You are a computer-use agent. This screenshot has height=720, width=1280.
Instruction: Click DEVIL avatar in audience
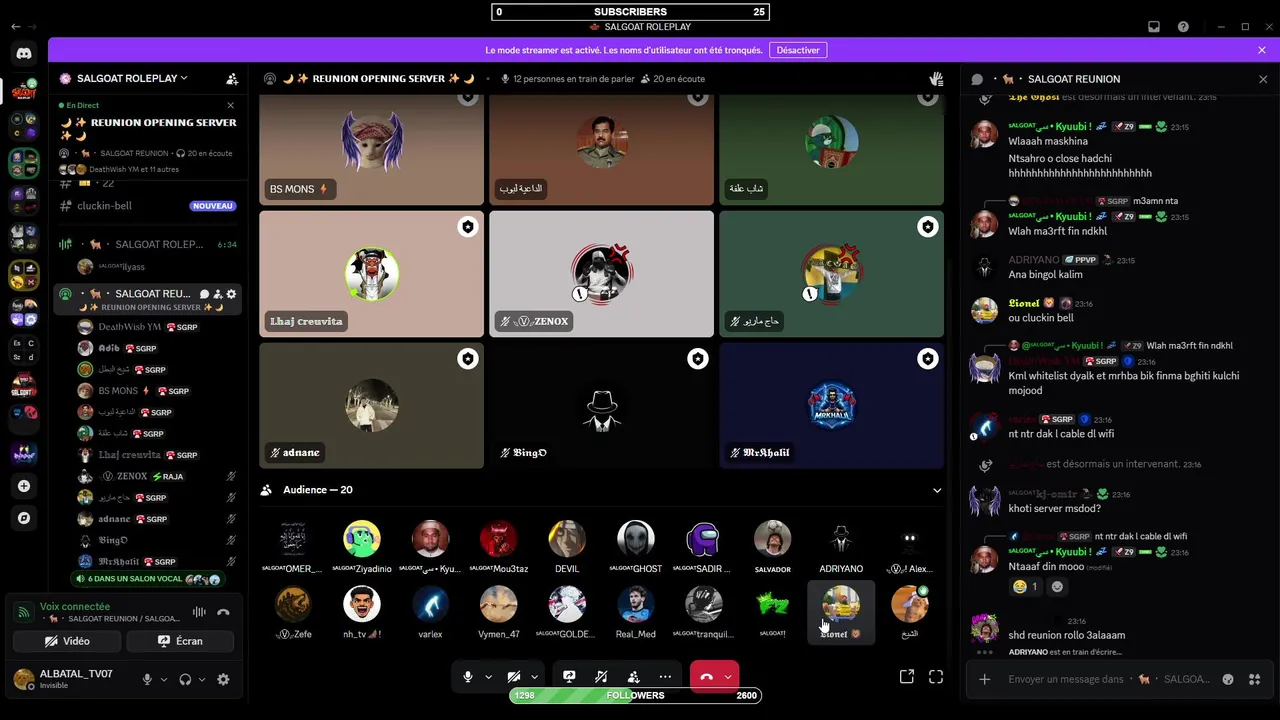(567, 539)
